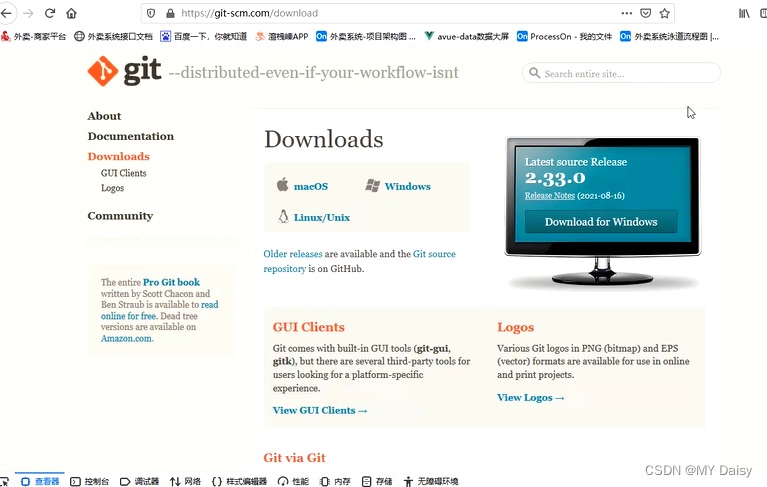The height and width of the screenshot is (487, 767).
Task: Open the Pro Git book link
Action: pyautogui.click(x=171, y=282)
